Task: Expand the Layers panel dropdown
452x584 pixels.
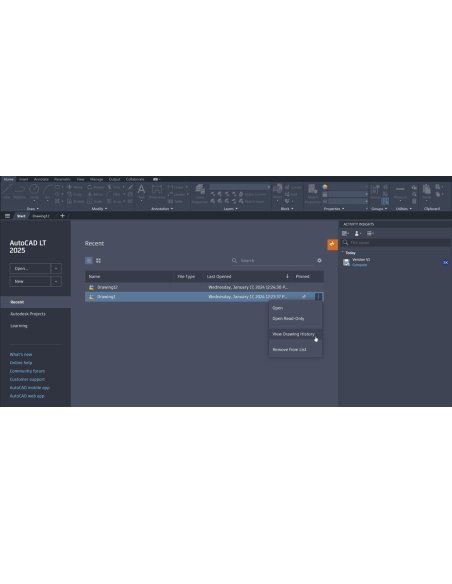Action: click(230, 209)
